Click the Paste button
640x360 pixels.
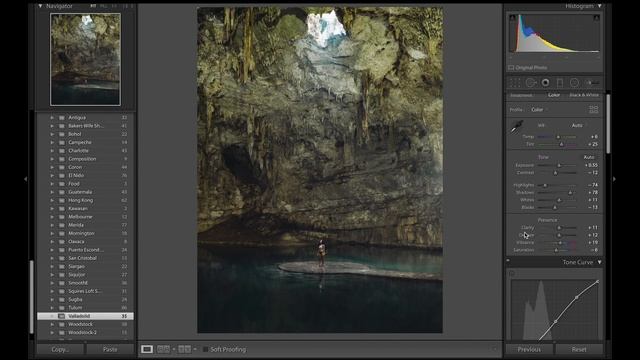110,349
